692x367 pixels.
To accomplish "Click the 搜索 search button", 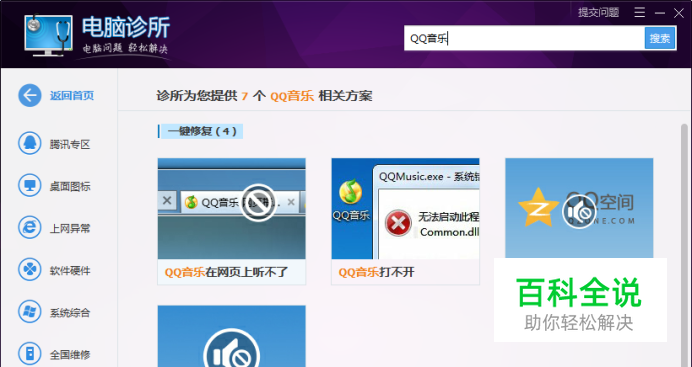I will (660, 38).
